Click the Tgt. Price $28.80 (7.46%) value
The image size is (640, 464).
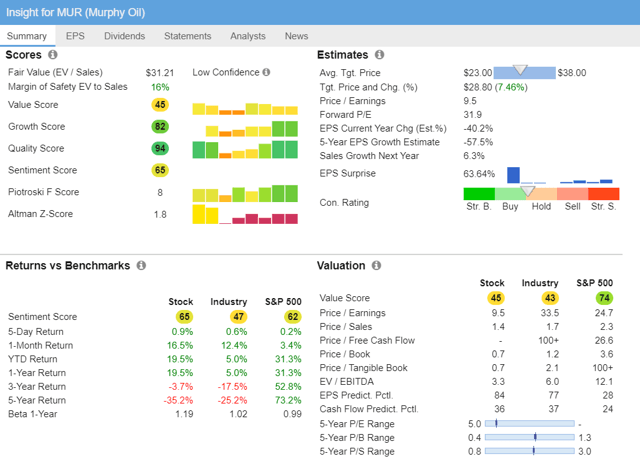(x=495, y=87)
